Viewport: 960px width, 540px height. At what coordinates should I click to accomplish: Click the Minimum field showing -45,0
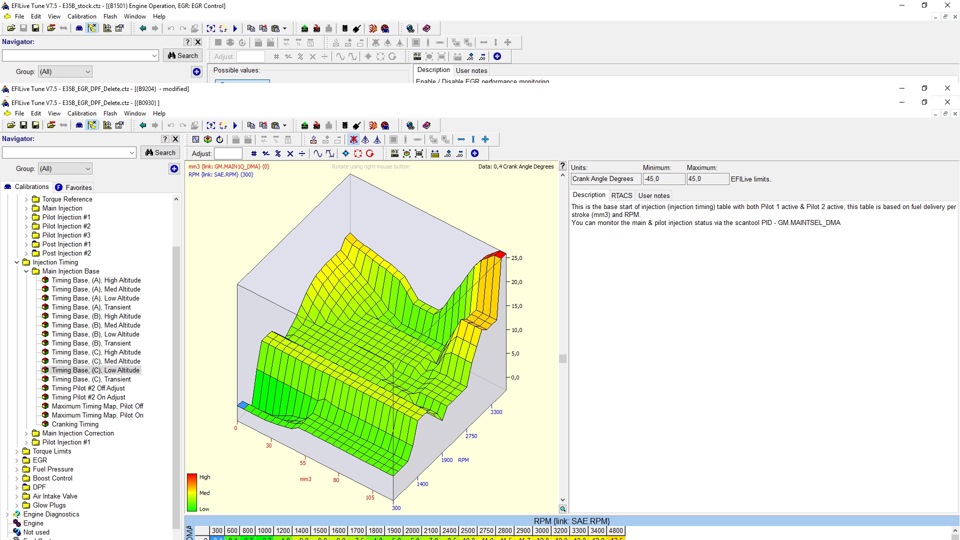point(663,179)
